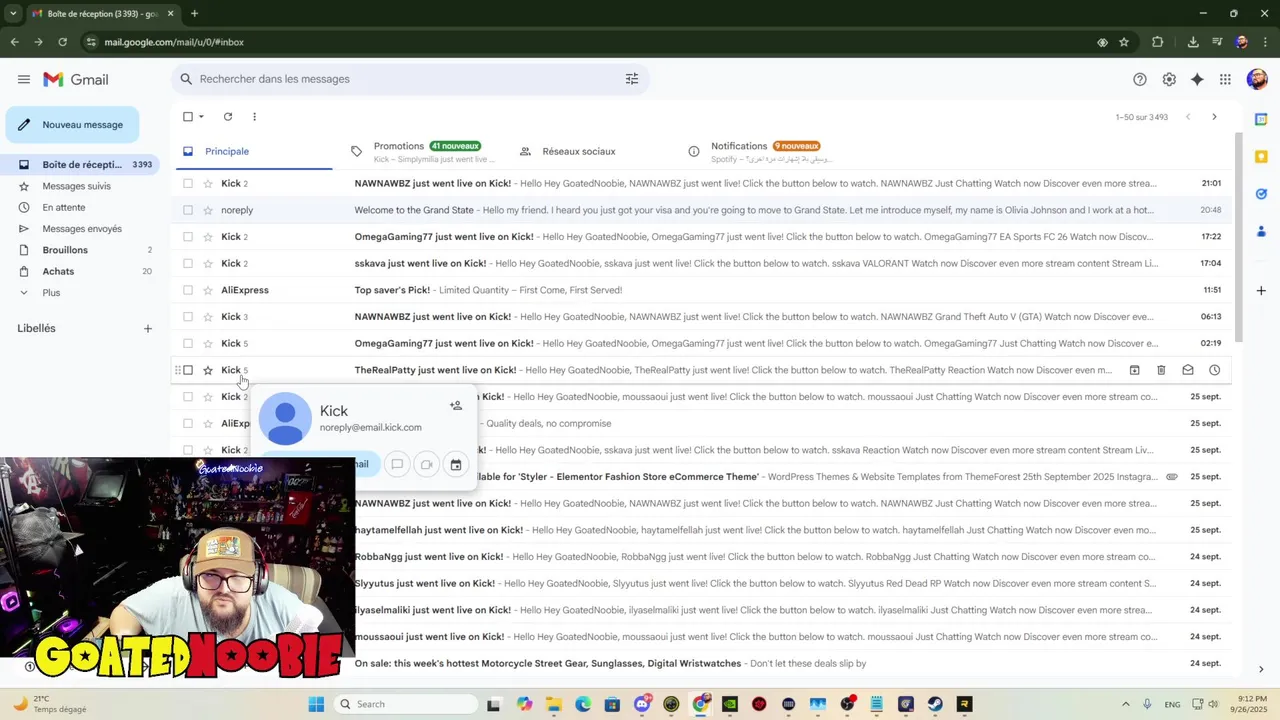The width and height of the screenshot is (1280, 720).
Task: Select the NAWNAWBZ 21:01 email checkbox
Action: 188,184
